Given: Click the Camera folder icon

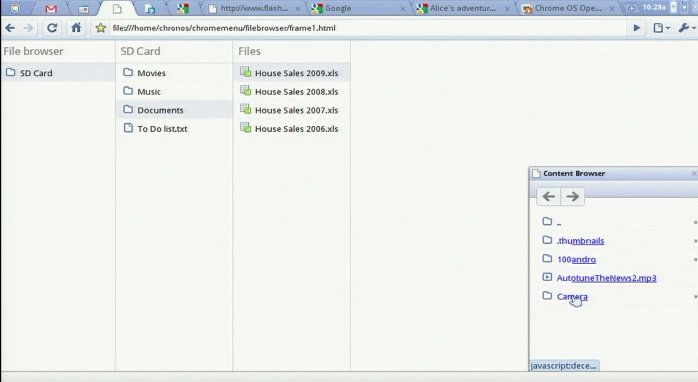Looking at the screenshot, I should tap(547, 296).
